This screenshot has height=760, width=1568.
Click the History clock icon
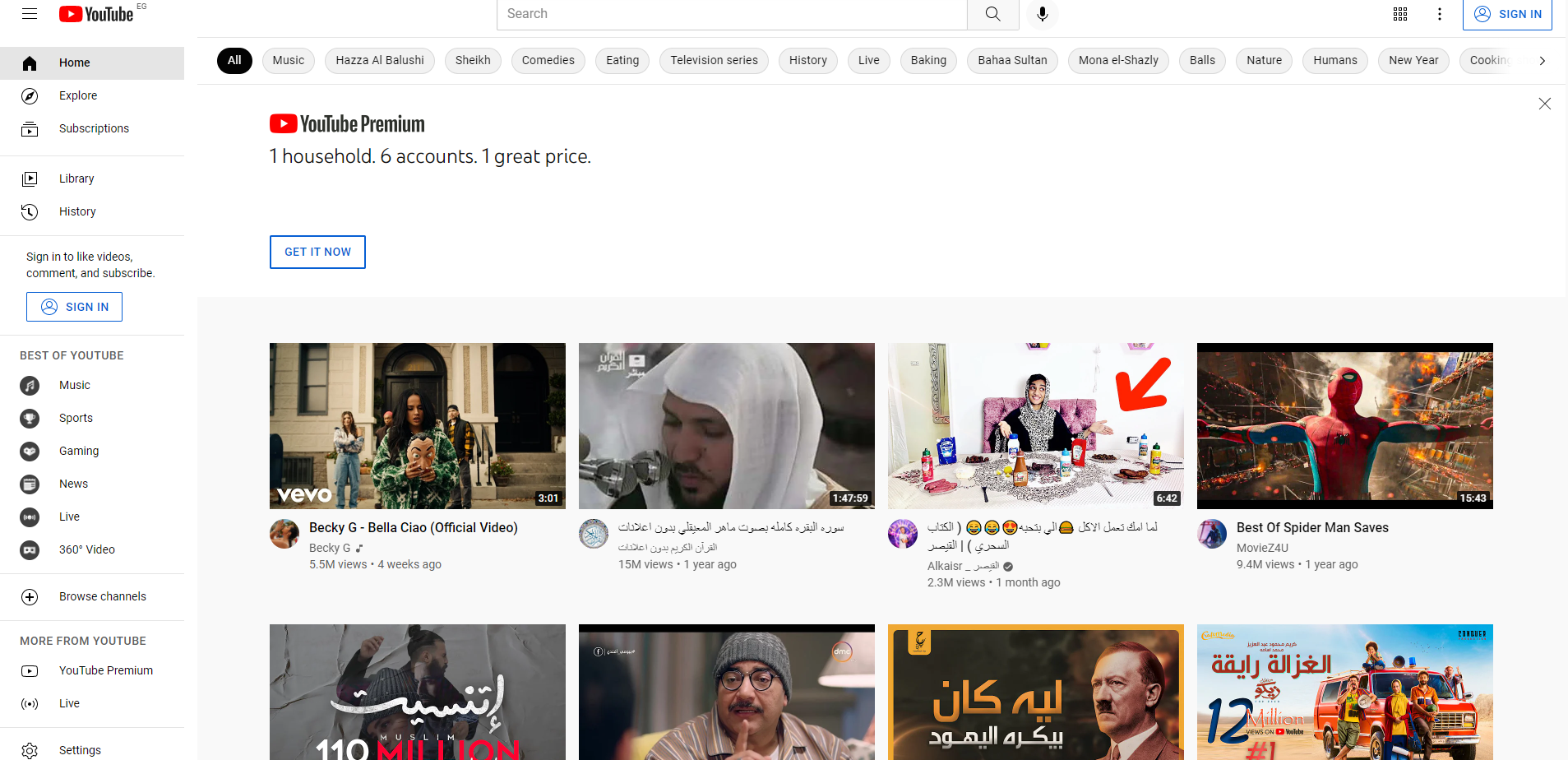30,211
